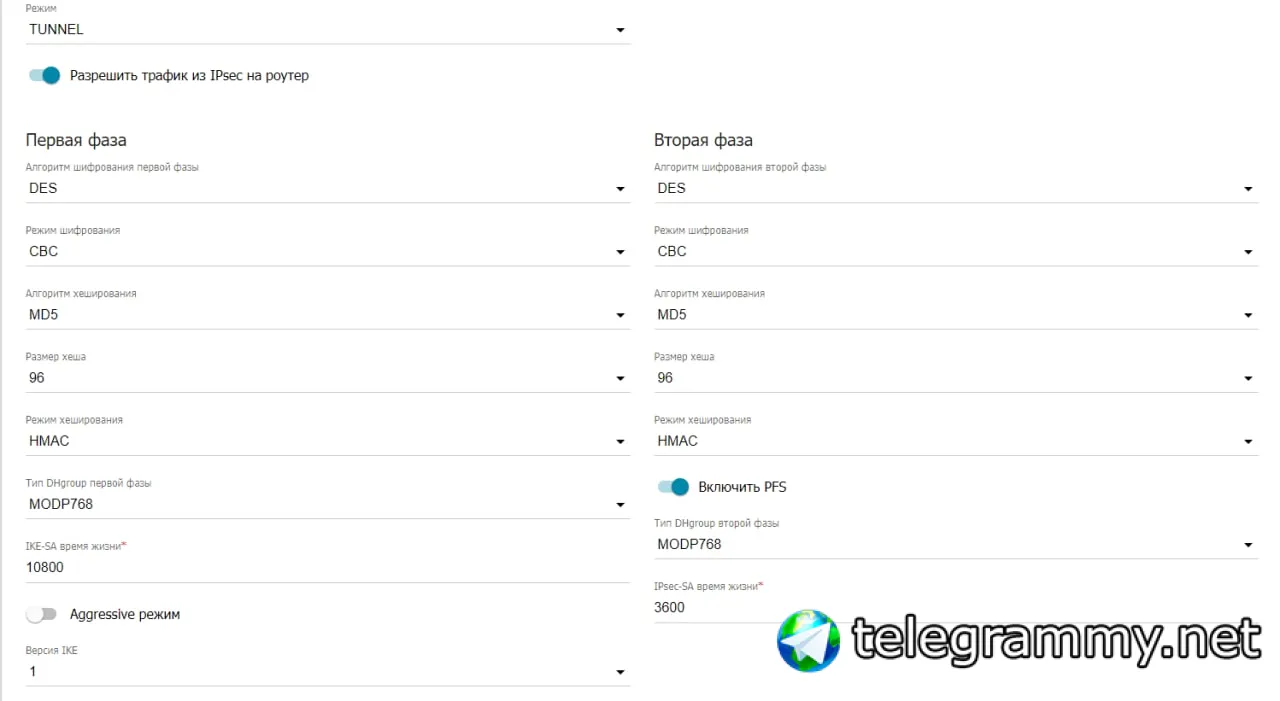This screenshot has height=701, width=1280.
Task: Open second phase CBC encryption mode dropdown
Action: coord(956,252)
